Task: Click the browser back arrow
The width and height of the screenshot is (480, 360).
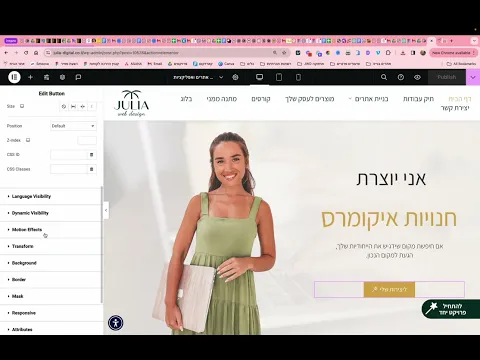Action: coord(6,53)
